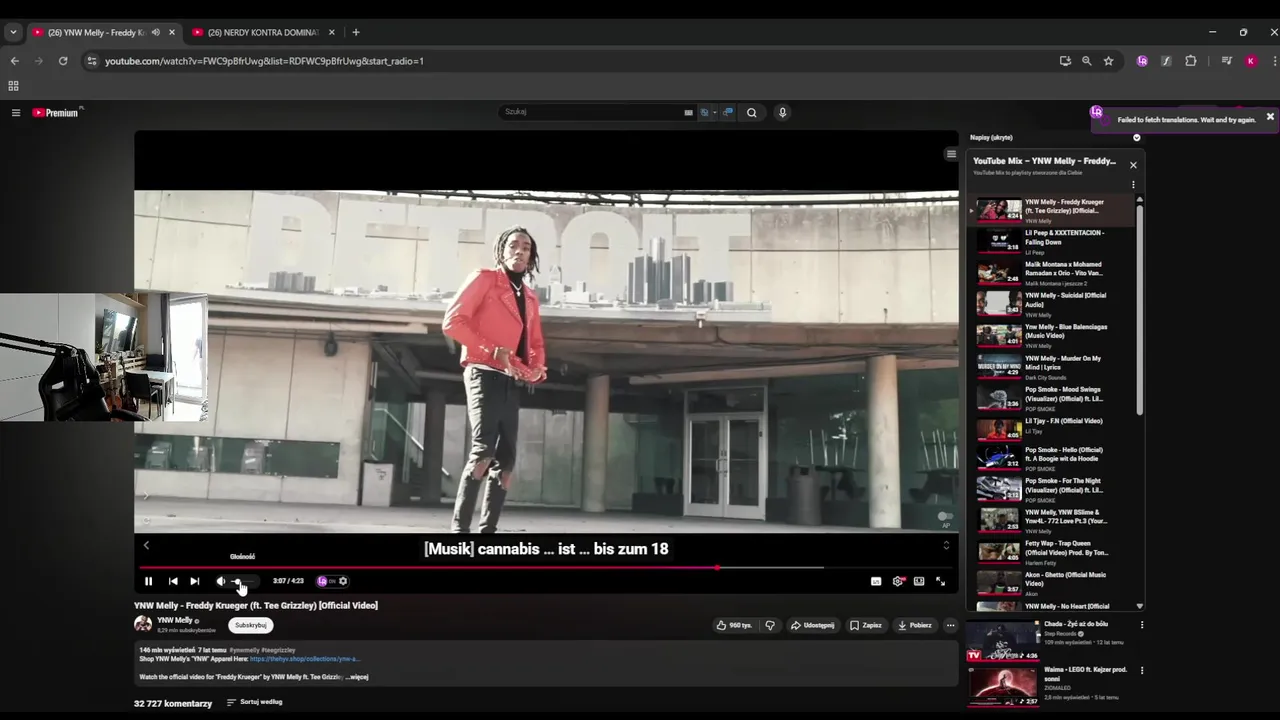Screen dimensions: 1280x720
Task: Focus the Szukaj search field
Action: (x=590, y=112)
